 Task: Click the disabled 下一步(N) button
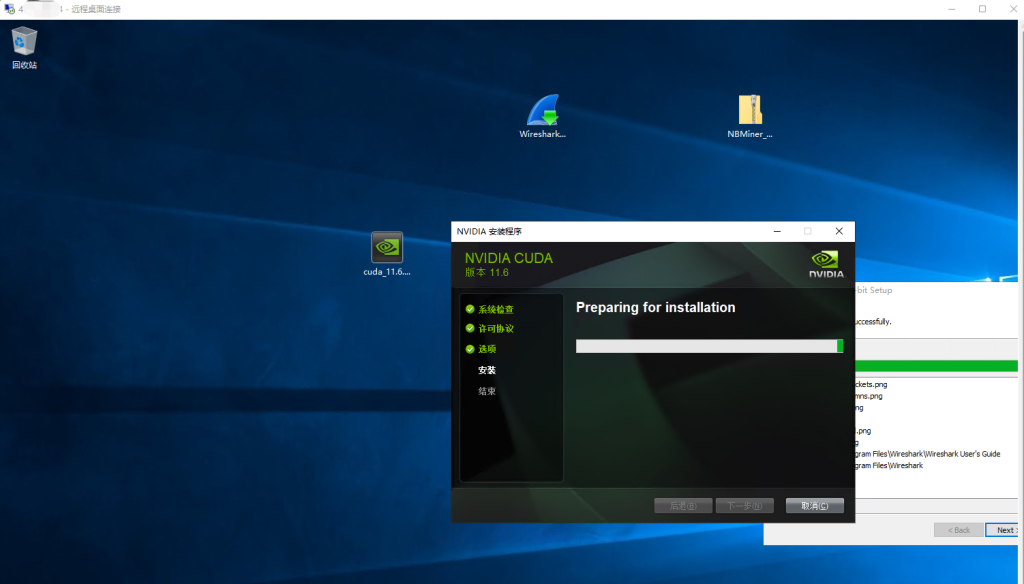pyautogui.click(x=744, y=506)
